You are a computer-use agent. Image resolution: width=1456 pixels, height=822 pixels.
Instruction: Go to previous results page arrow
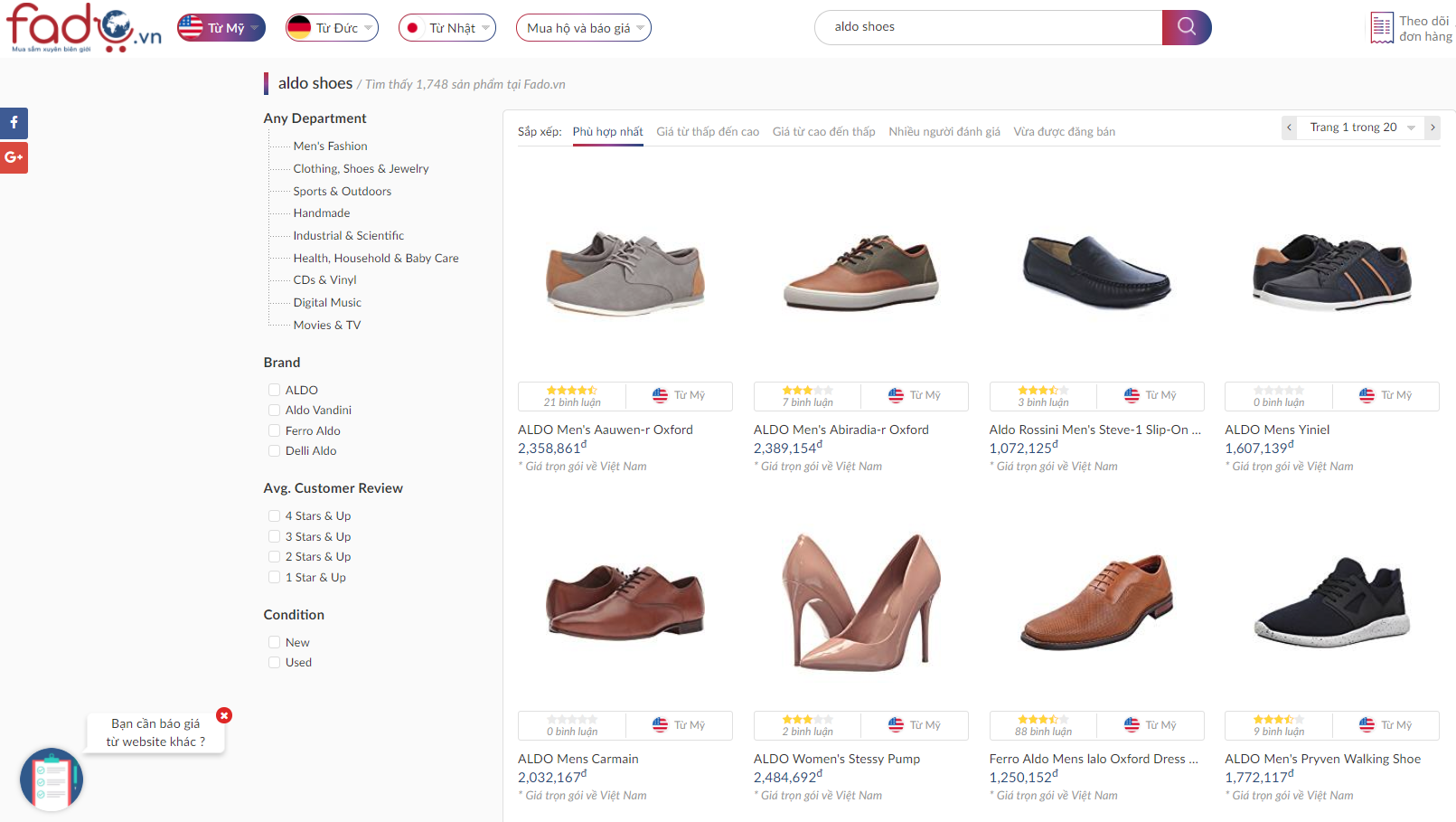[1290, 128]
